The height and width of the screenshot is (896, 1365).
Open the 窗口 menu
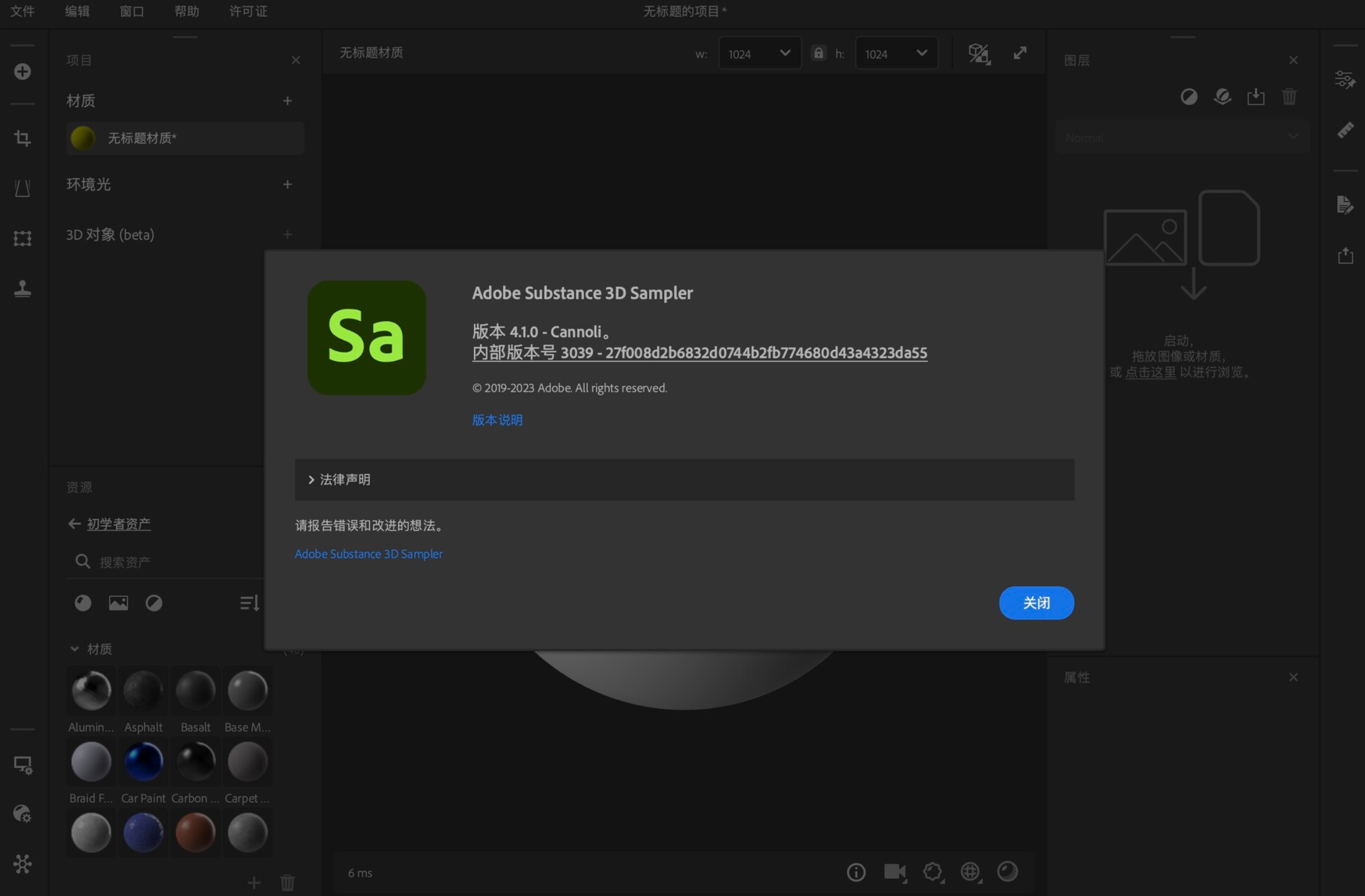(132, 11)
